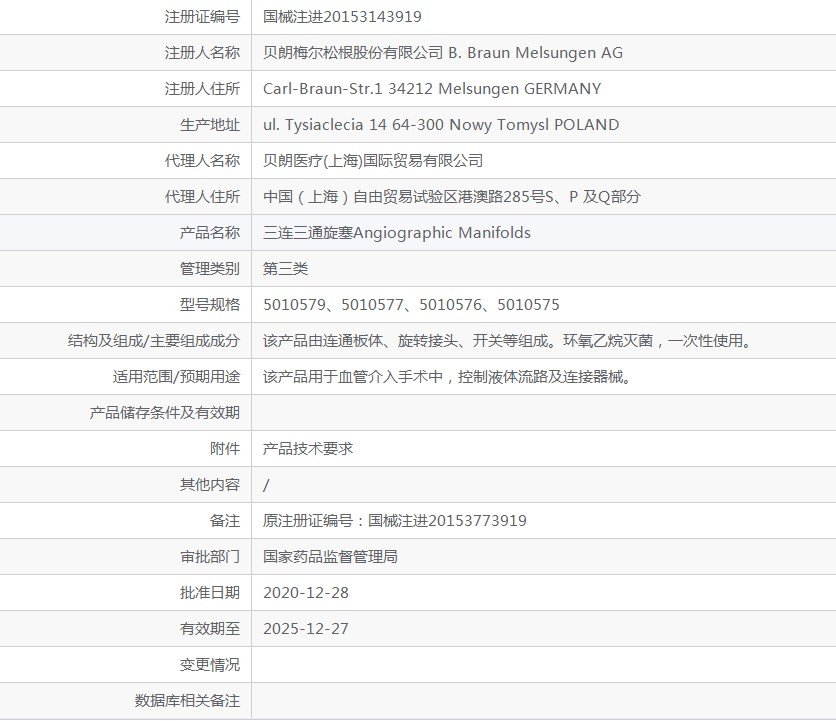Screen dimensions: 836x721
Task: Click the 适用范围/预期用途 label
Action: pyautogui.click(x=176, y=376)
